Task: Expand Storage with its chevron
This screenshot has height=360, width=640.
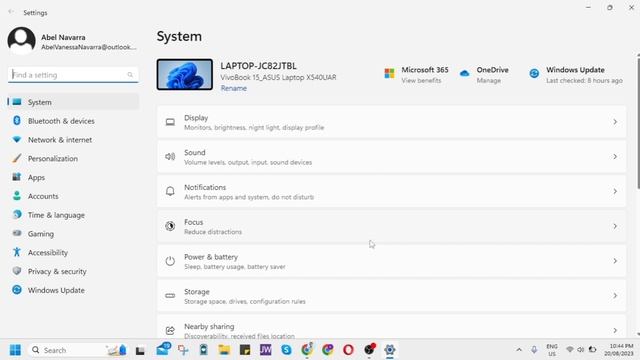Action: tap(615, 296)
